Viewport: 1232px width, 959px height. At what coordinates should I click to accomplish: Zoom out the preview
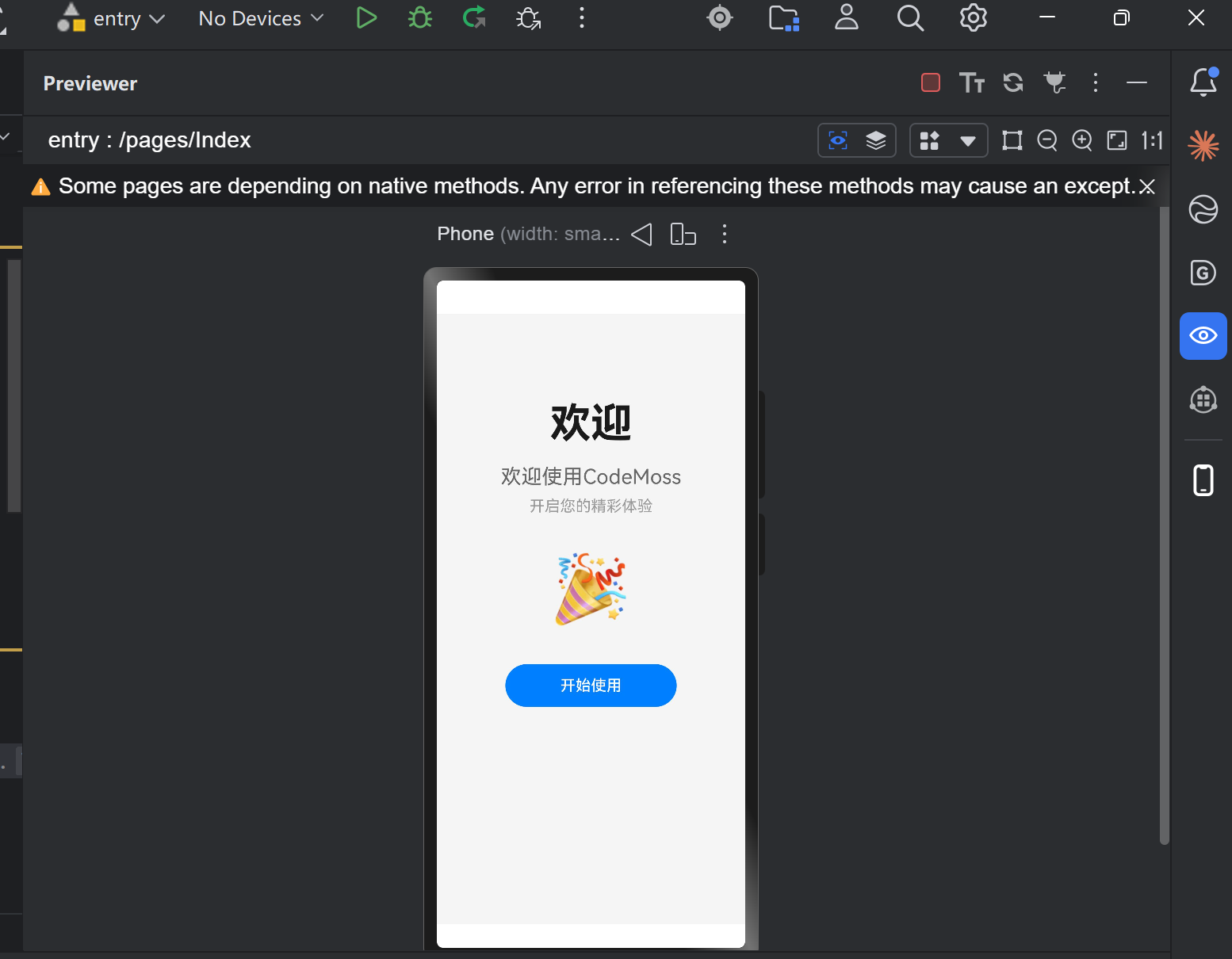(x=1047, y=140)
